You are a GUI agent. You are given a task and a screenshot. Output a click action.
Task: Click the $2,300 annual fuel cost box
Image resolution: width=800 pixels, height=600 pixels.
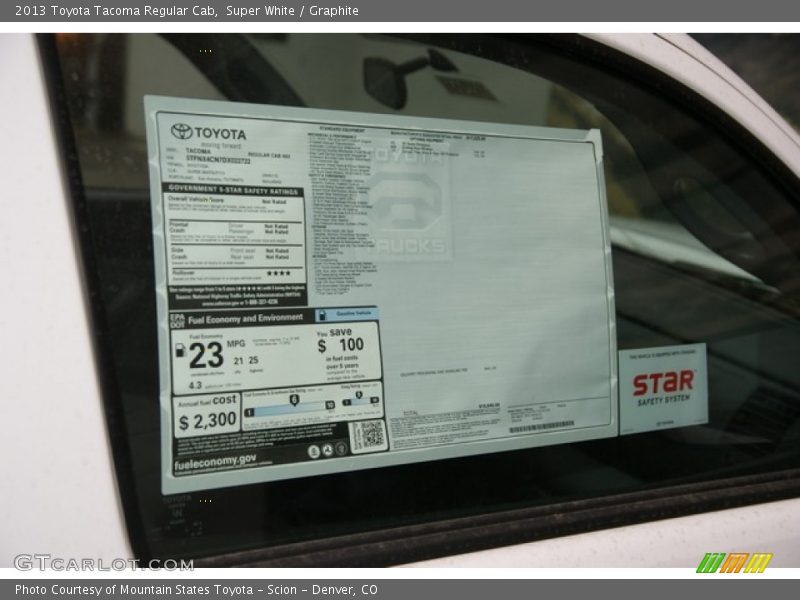click(207, 416)
